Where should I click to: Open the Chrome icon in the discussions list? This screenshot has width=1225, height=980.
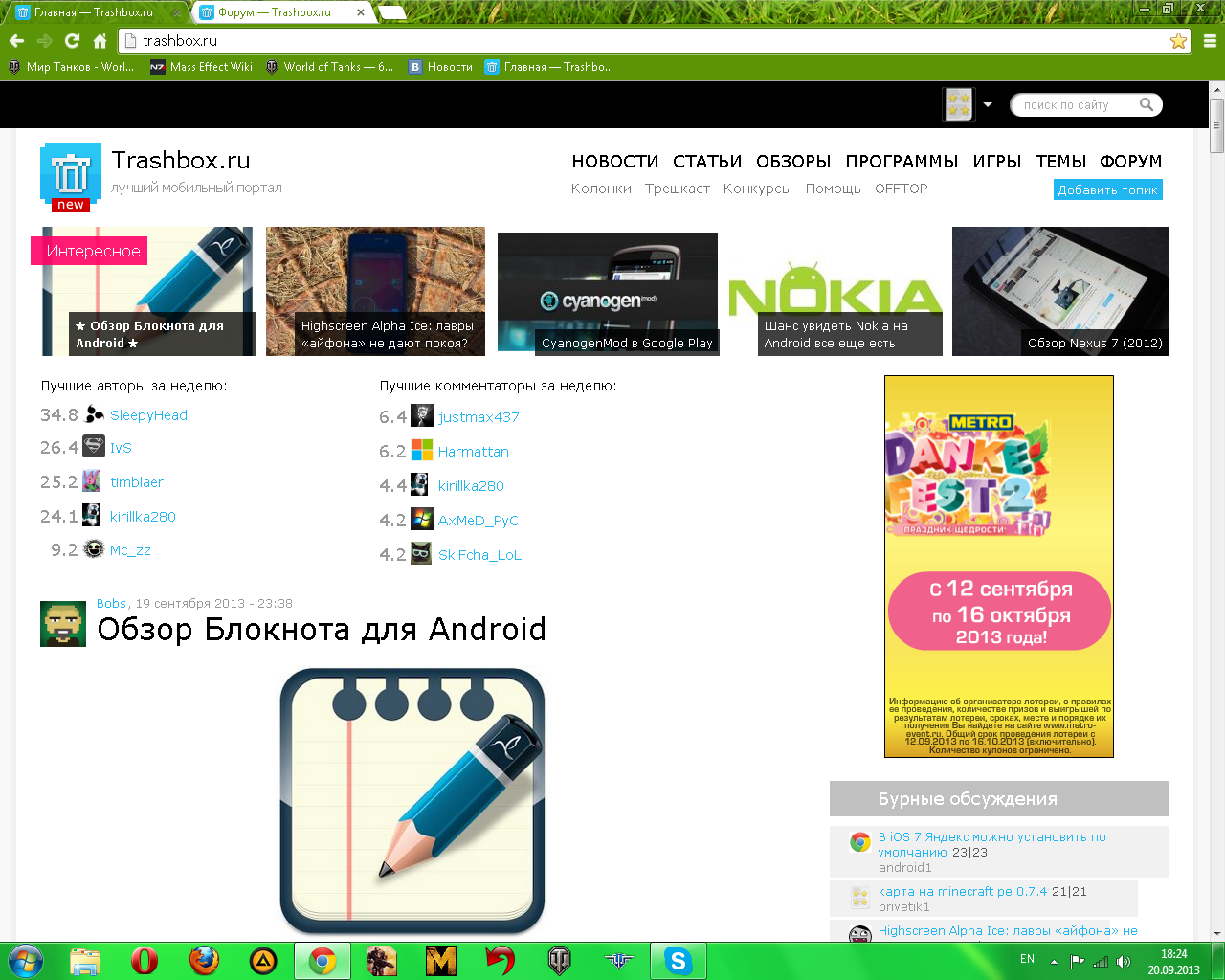tap(860, 842)
